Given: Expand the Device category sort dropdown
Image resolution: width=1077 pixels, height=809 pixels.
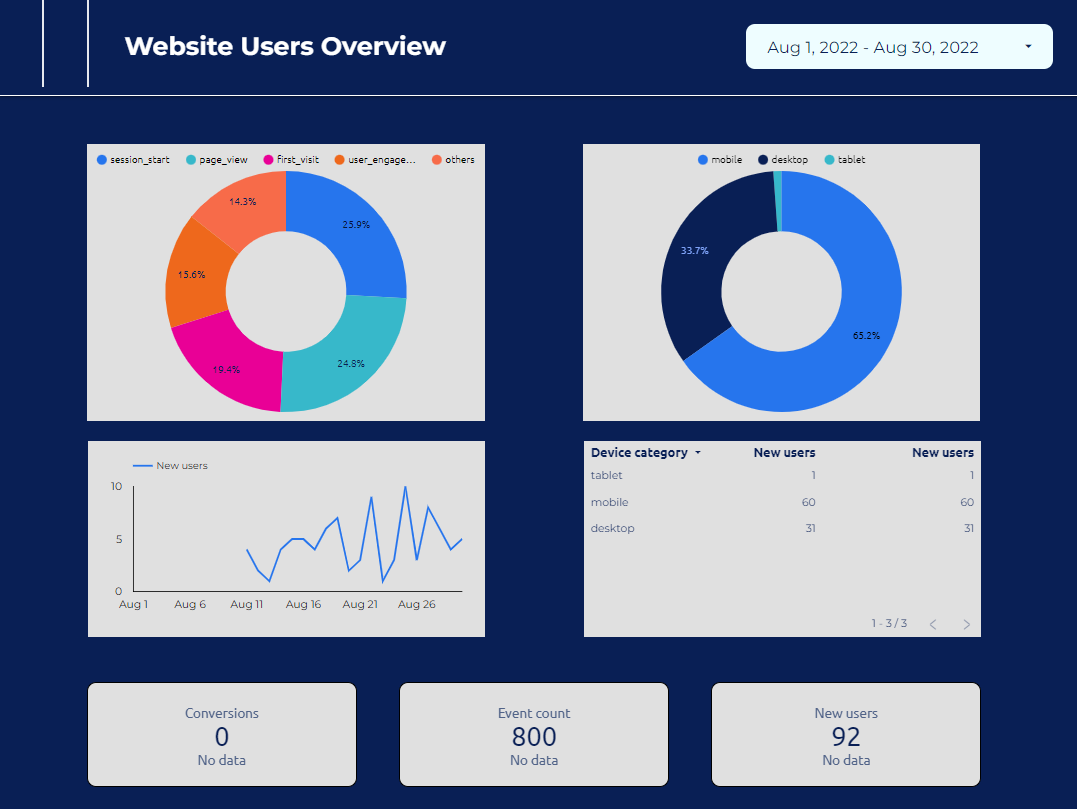Looking at the screenshot, I should pos(700,452).
